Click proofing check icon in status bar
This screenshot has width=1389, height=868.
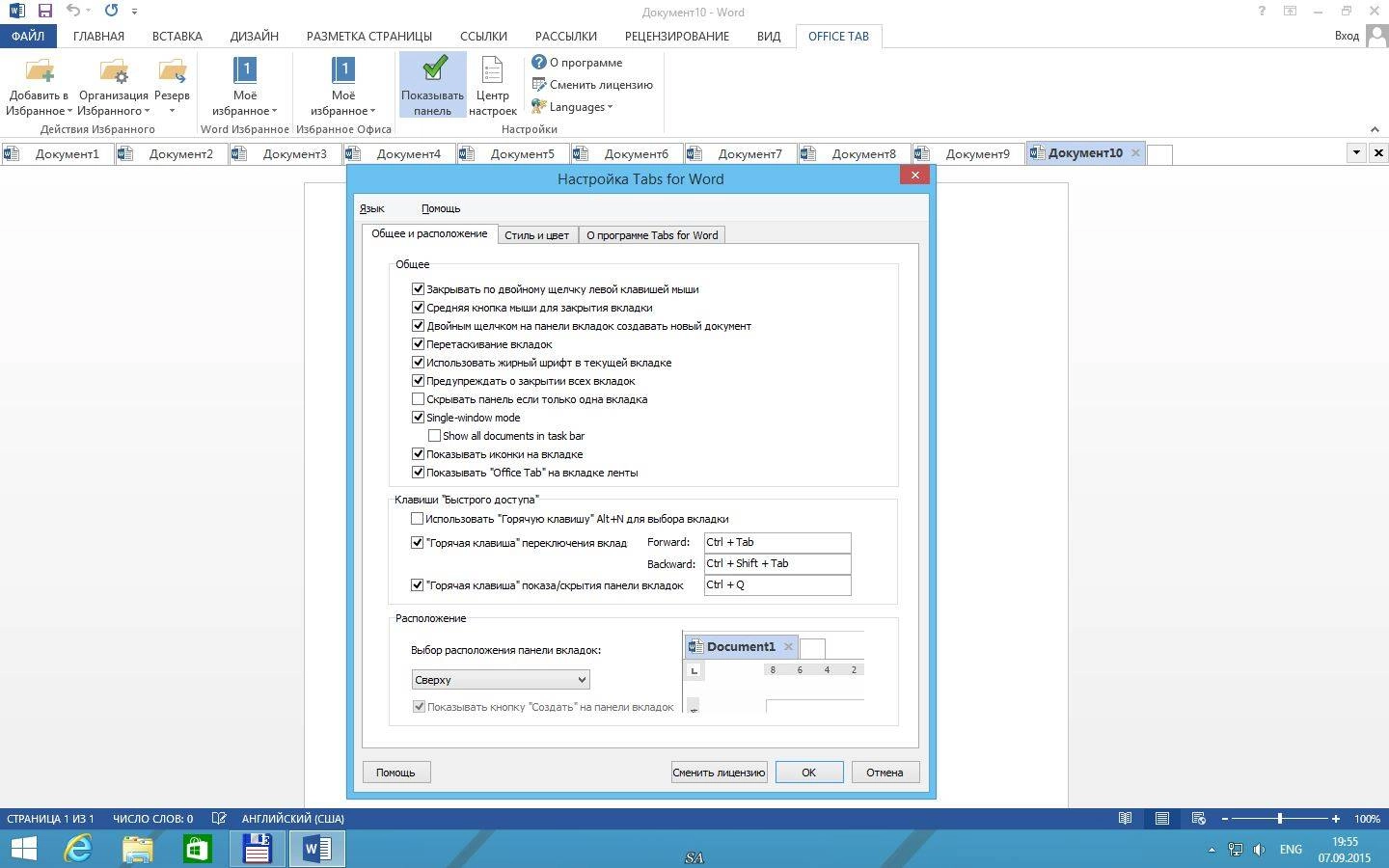pos(219,818)
